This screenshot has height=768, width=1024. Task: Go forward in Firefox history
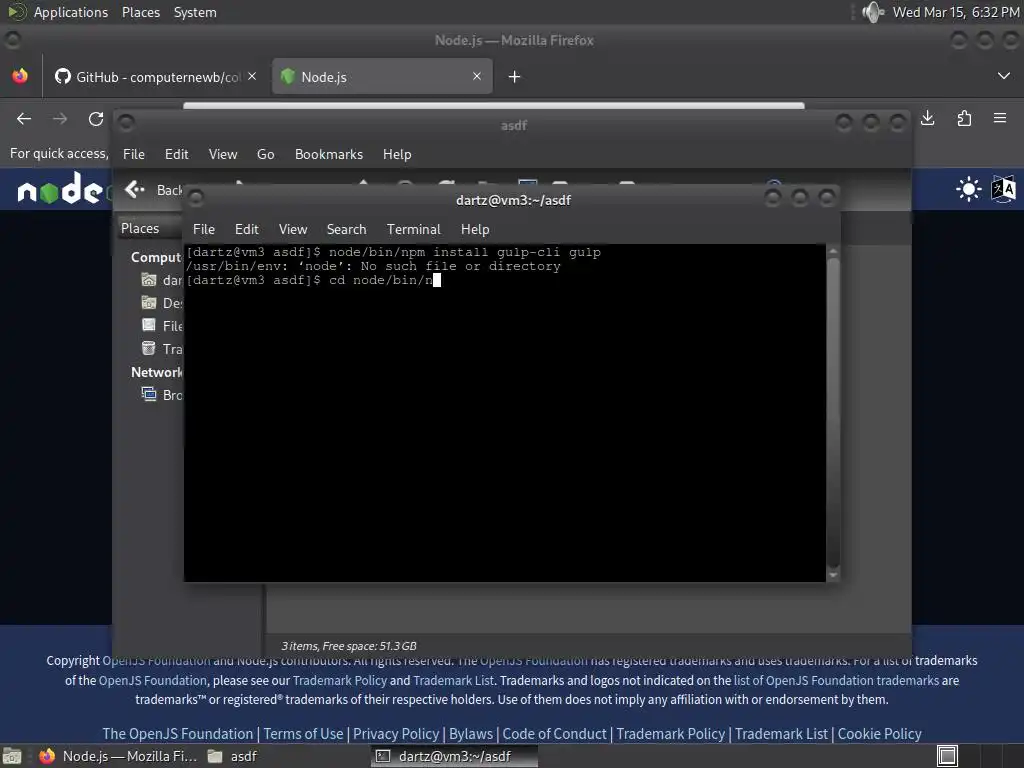click(60, 119)
